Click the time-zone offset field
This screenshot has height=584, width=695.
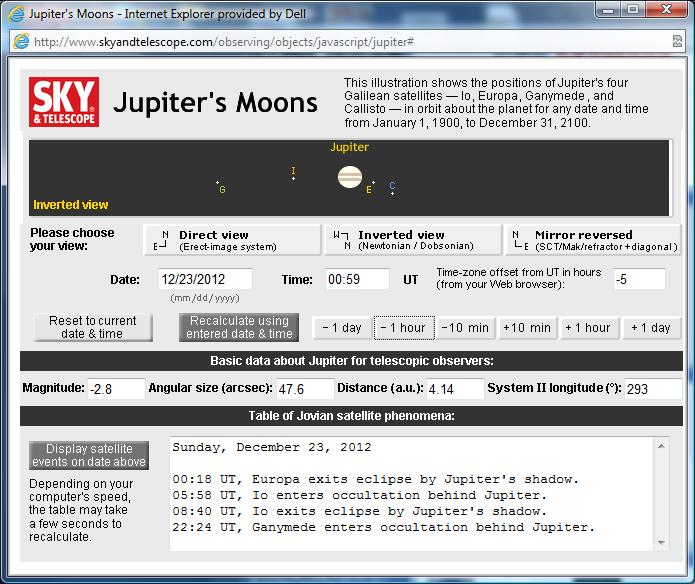pos(639,279)
